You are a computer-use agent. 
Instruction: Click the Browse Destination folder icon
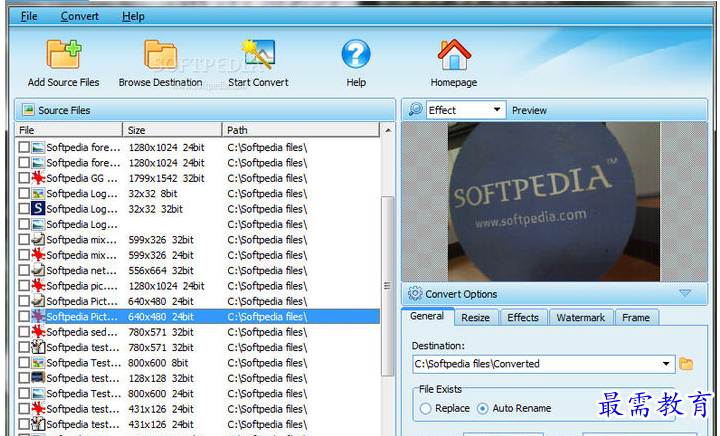[x=160, y=54]
